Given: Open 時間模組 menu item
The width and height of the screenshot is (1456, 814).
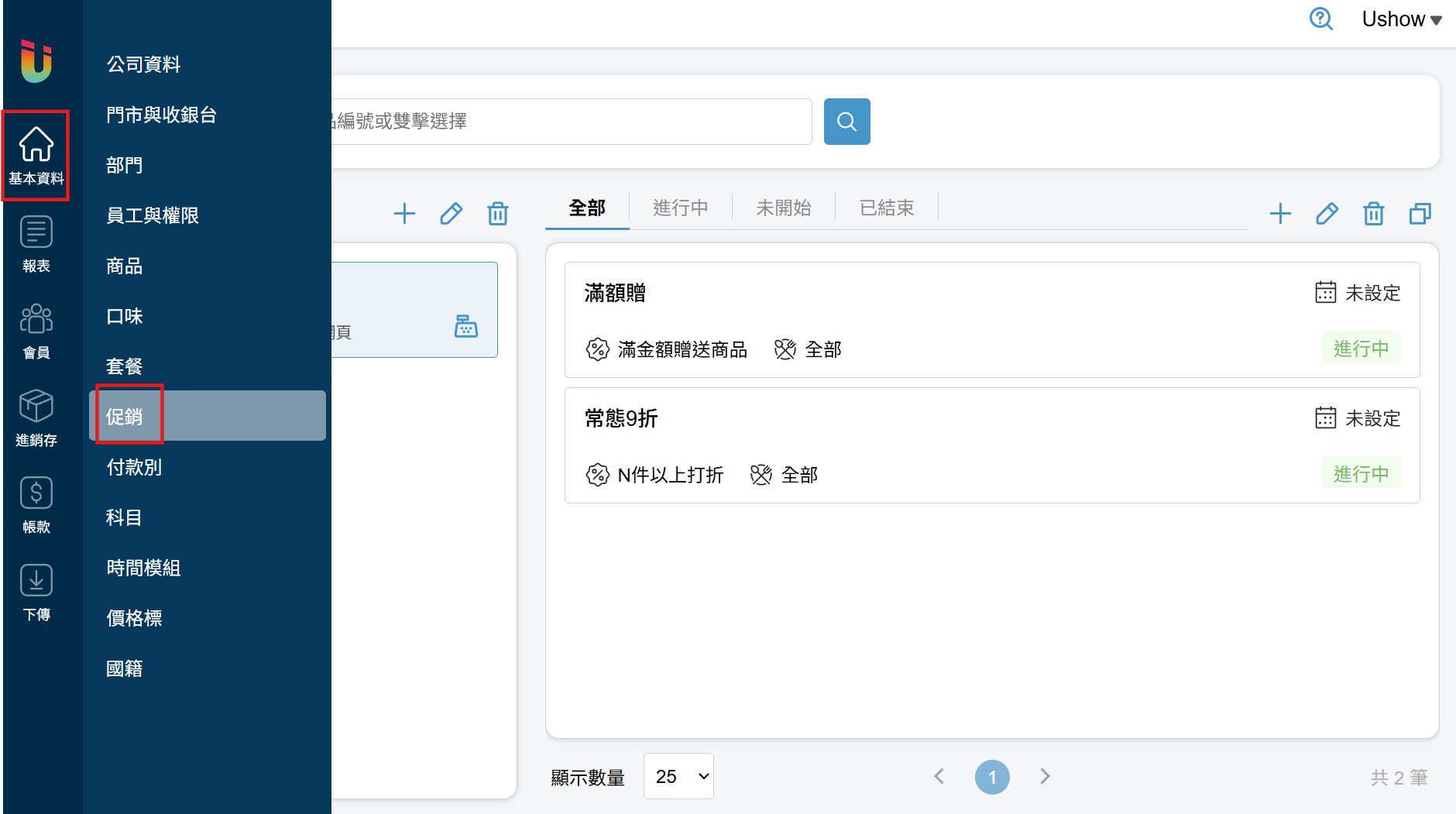Looking at the screenshot, I should pos(208,568).
